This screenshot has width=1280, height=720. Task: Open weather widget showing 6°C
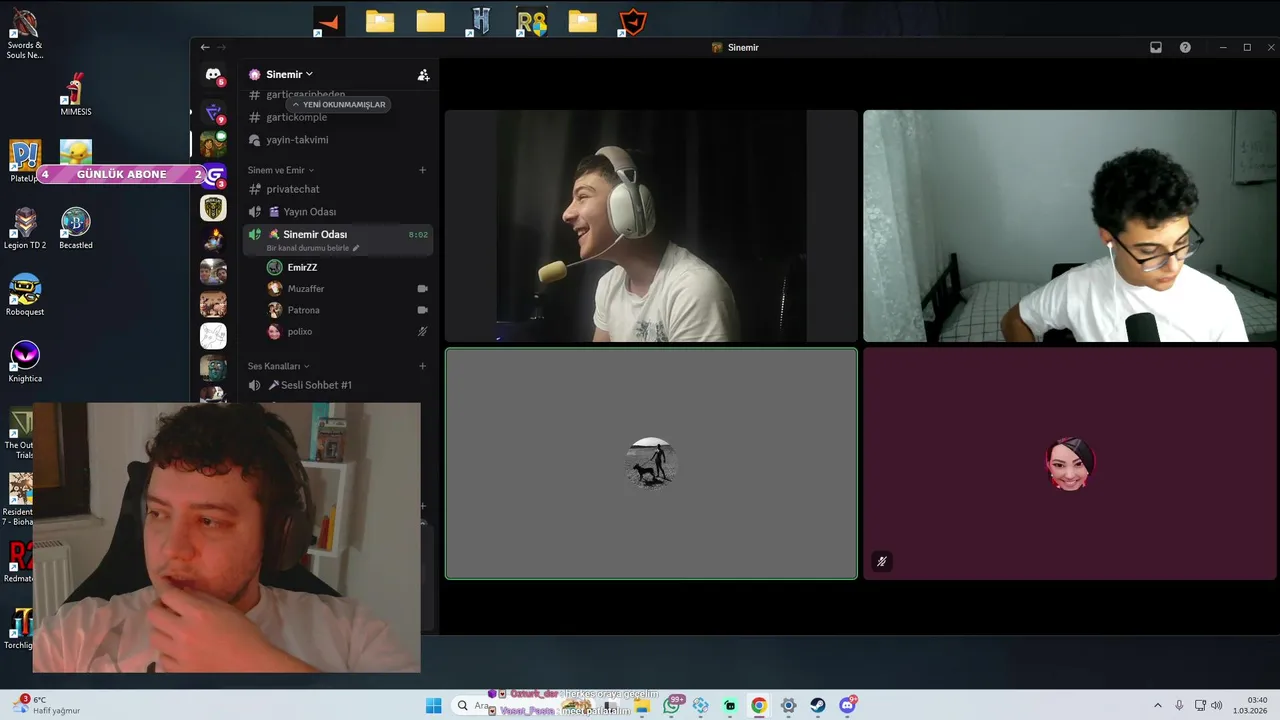47,705
